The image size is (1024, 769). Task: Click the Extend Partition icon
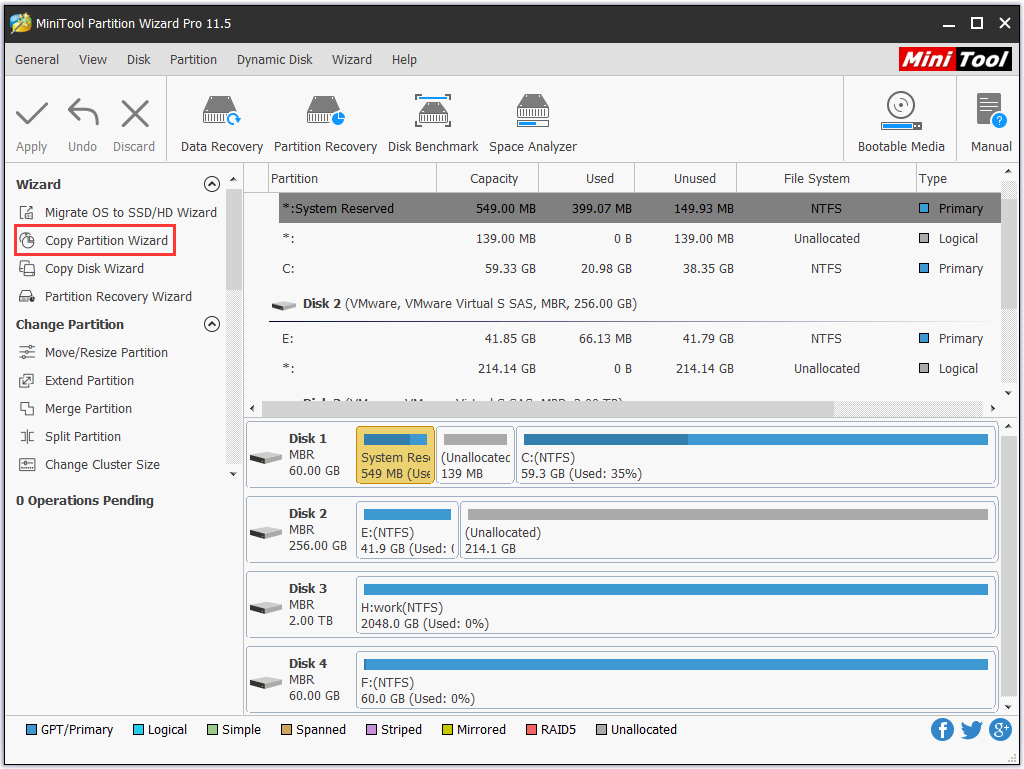[x=27, y=381]
